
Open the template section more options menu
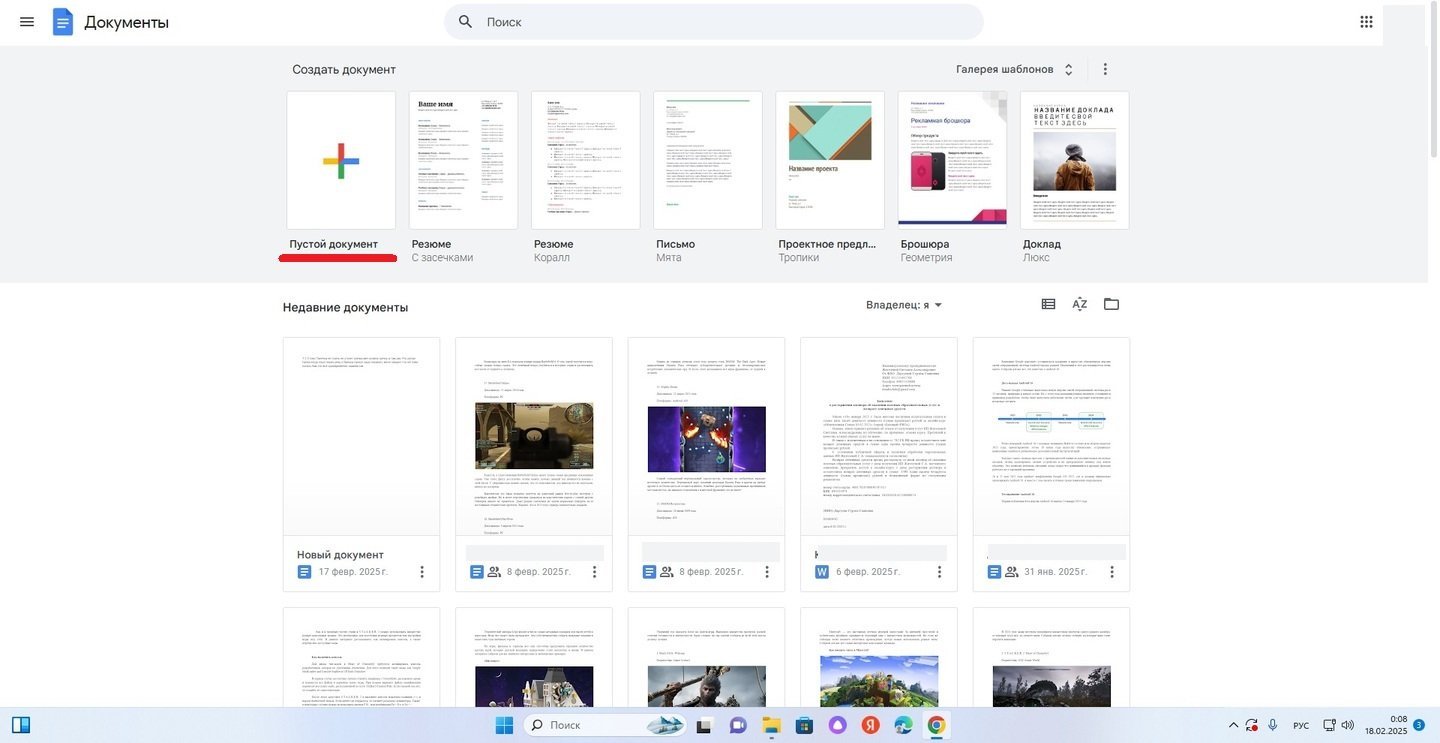pyautogui.click(x=1105, y=69)
